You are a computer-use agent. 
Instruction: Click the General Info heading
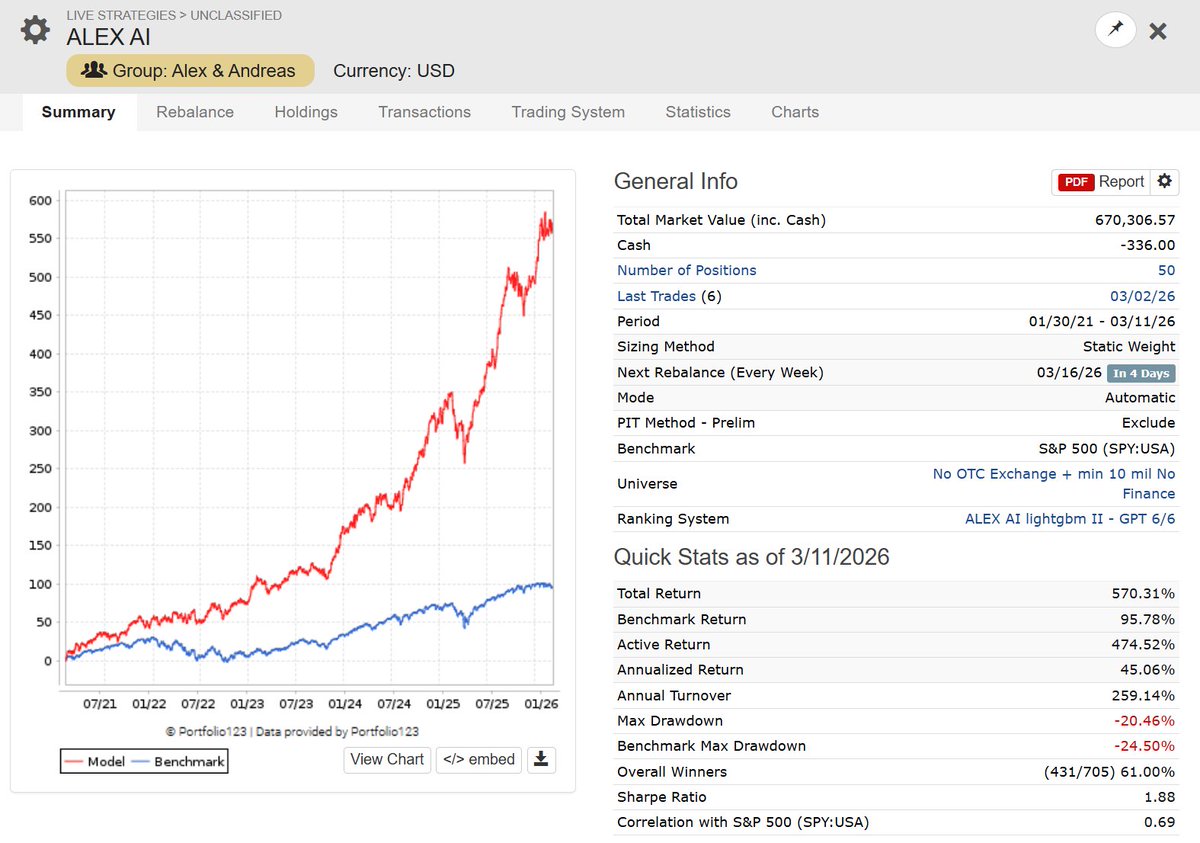pyautogui.click(x=676, y=181)
